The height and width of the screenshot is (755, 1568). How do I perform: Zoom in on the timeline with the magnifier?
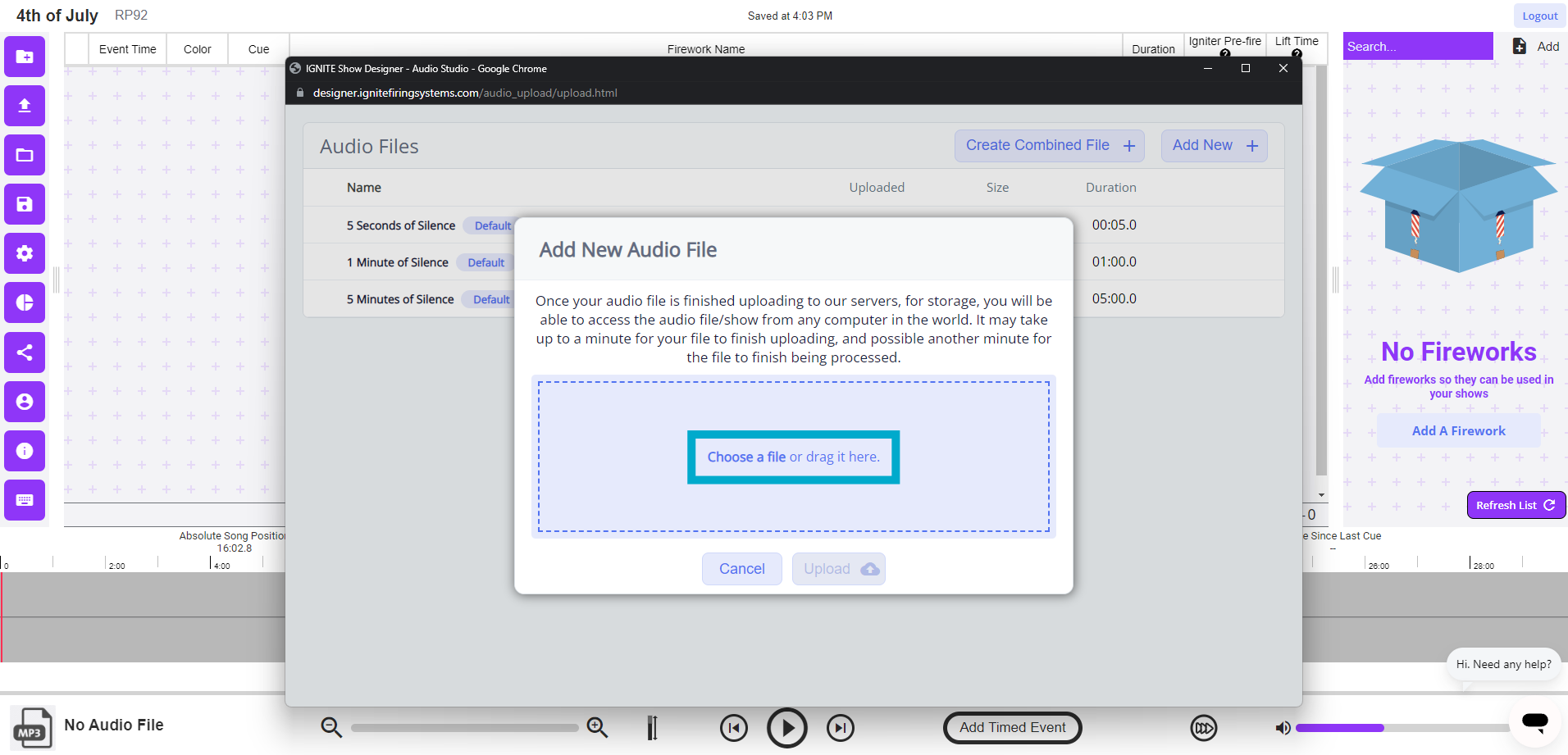click(x=597, y=727)
